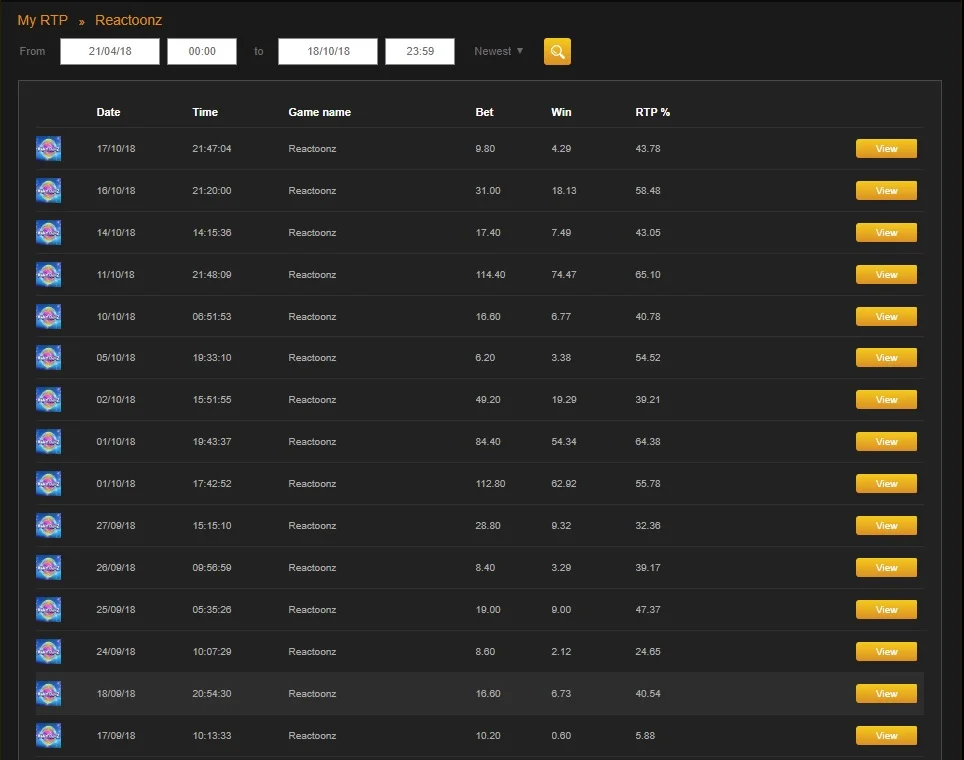The width and height of the screenshot is (964, 760).
Task: View the 26/09/18 session details
Action: 886,567
